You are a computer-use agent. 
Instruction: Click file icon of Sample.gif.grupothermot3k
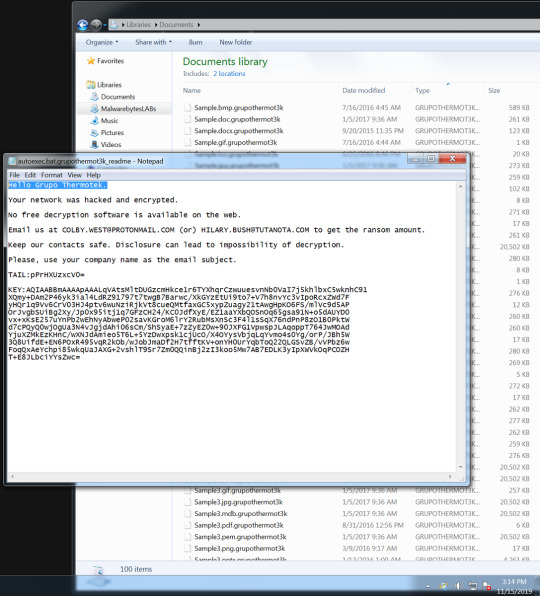[187, 143]
